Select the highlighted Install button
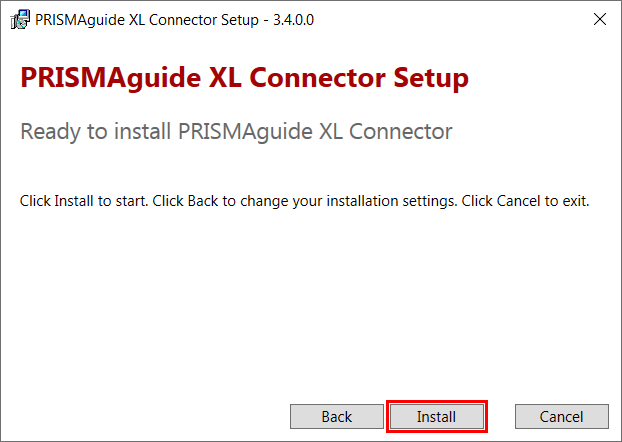622x442 pixels. click(436, 417)
